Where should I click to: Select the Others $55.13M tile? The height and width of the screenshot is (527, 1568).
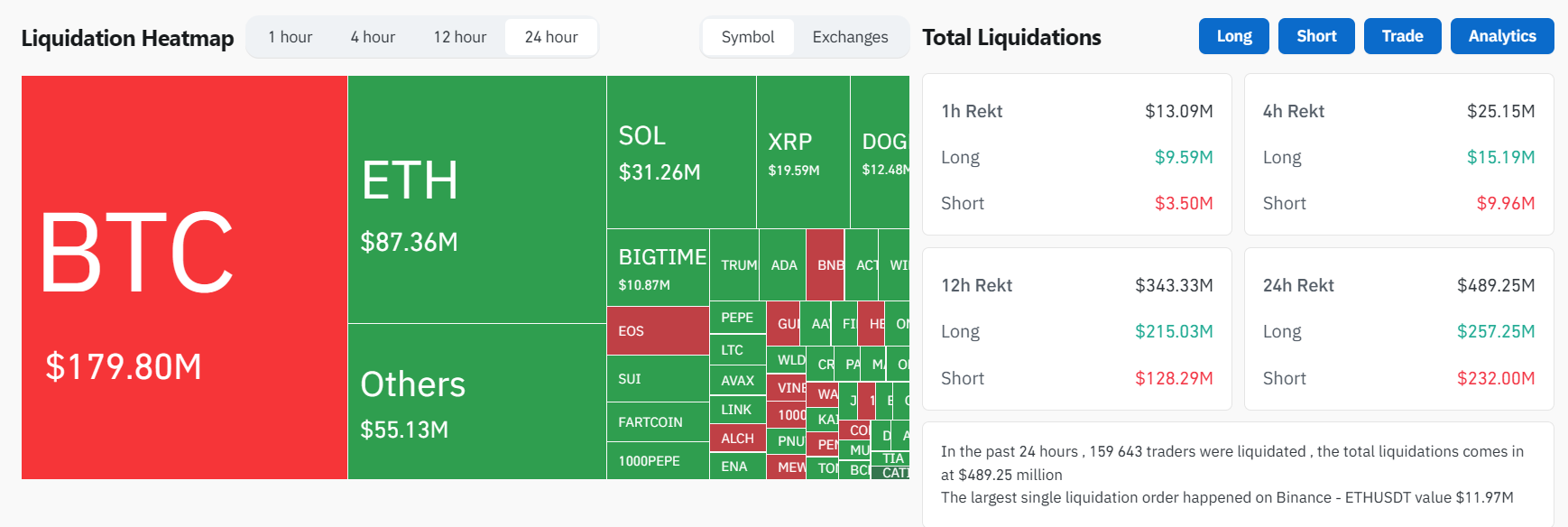click(x=477, y=402)
